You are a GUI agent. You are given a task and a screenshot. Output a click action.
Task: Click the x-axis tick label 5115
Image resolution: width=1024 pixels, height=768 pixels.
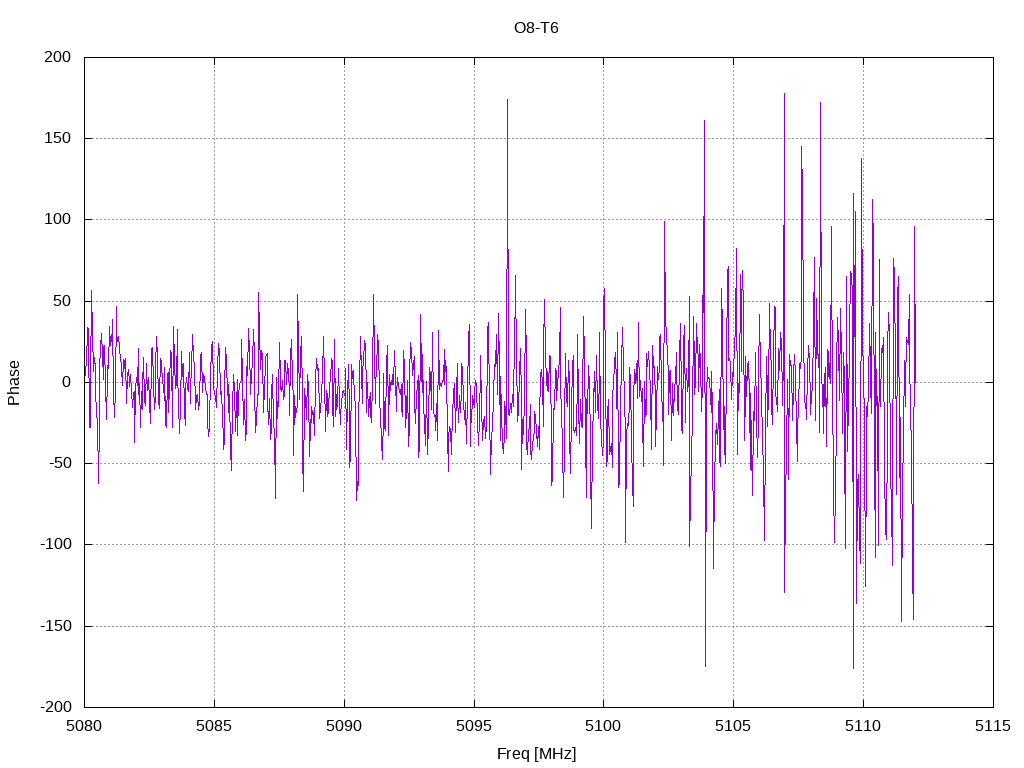tap(993, 726)
